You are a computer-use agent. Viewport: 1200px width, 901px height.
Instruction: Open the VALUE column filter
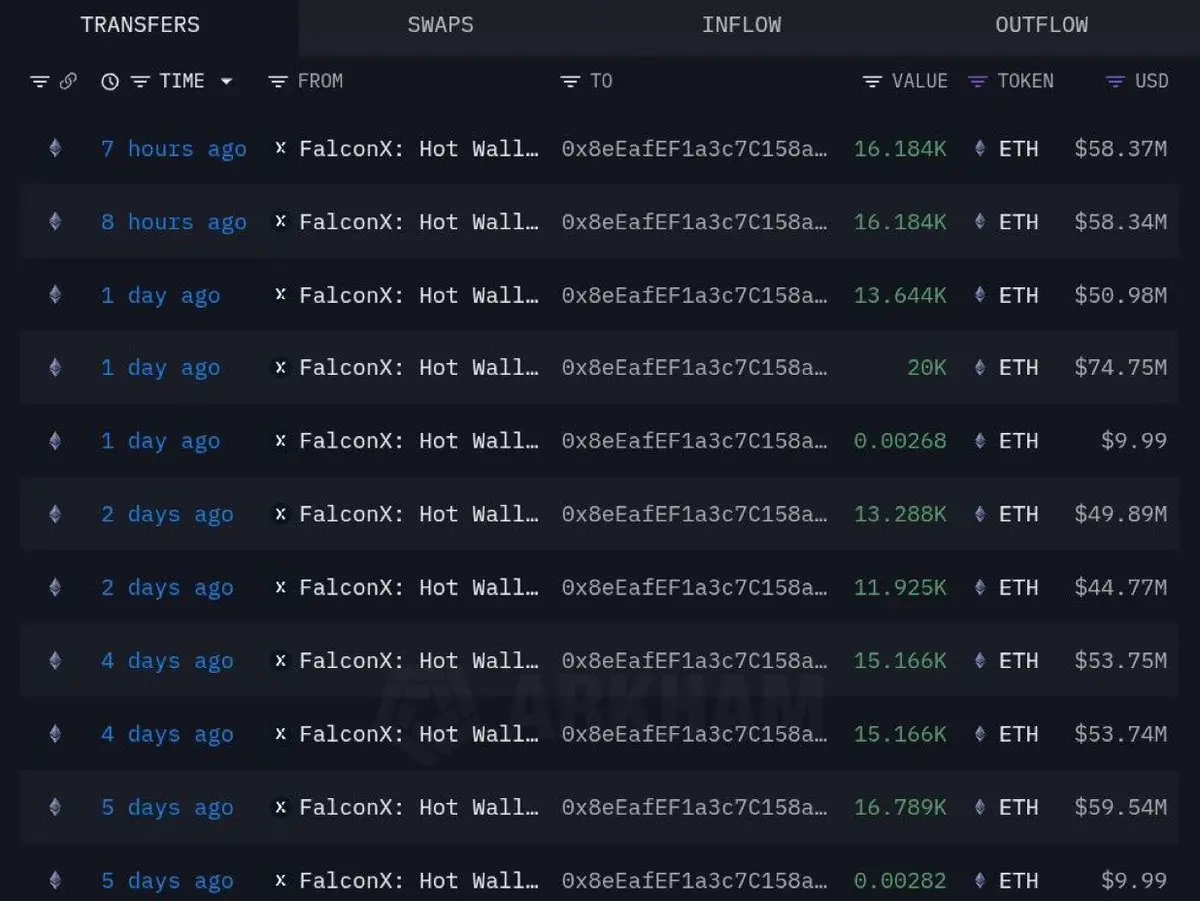pos(872,82)
